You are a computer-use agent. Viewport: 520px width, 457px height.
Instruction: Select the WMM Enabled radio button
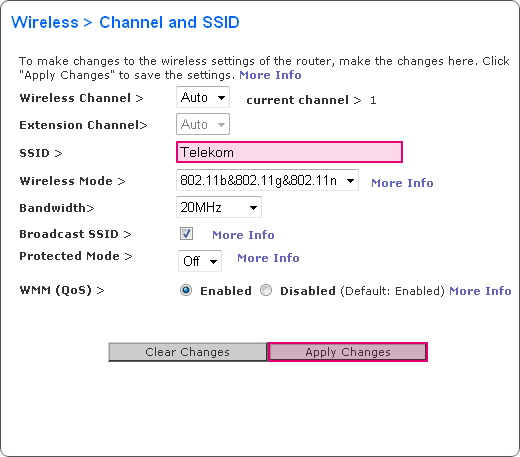click(x=186, y=290)
